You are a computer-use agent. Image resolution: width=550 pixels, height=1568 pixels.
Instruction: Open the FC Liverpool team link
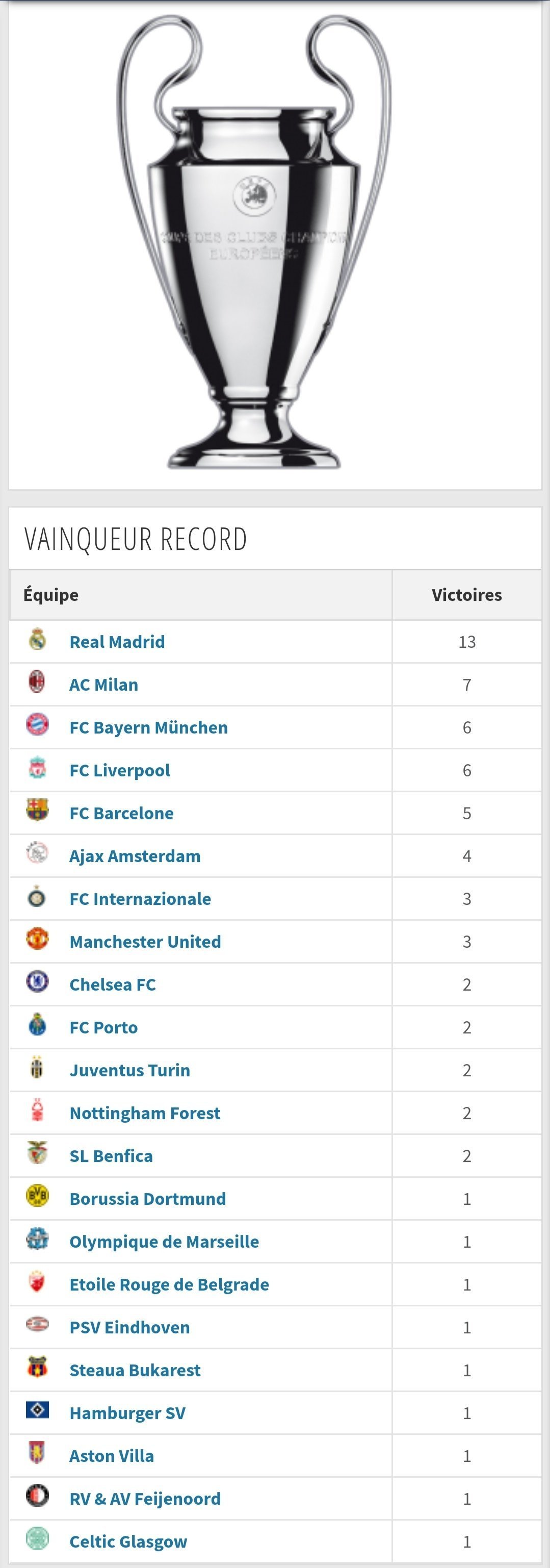(119, 771)
